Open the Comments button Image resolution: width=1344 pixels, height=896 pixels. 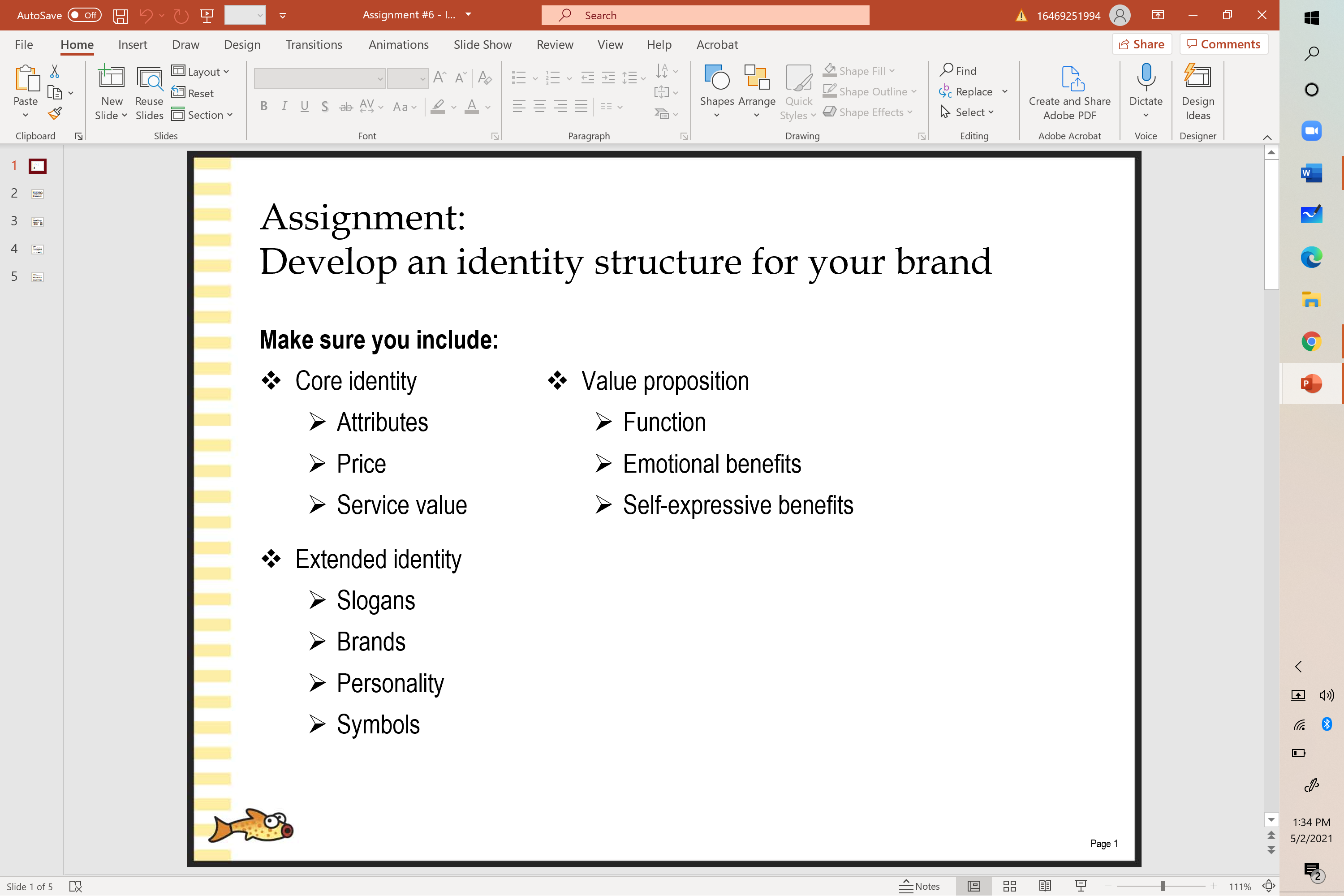(1223, 44)
